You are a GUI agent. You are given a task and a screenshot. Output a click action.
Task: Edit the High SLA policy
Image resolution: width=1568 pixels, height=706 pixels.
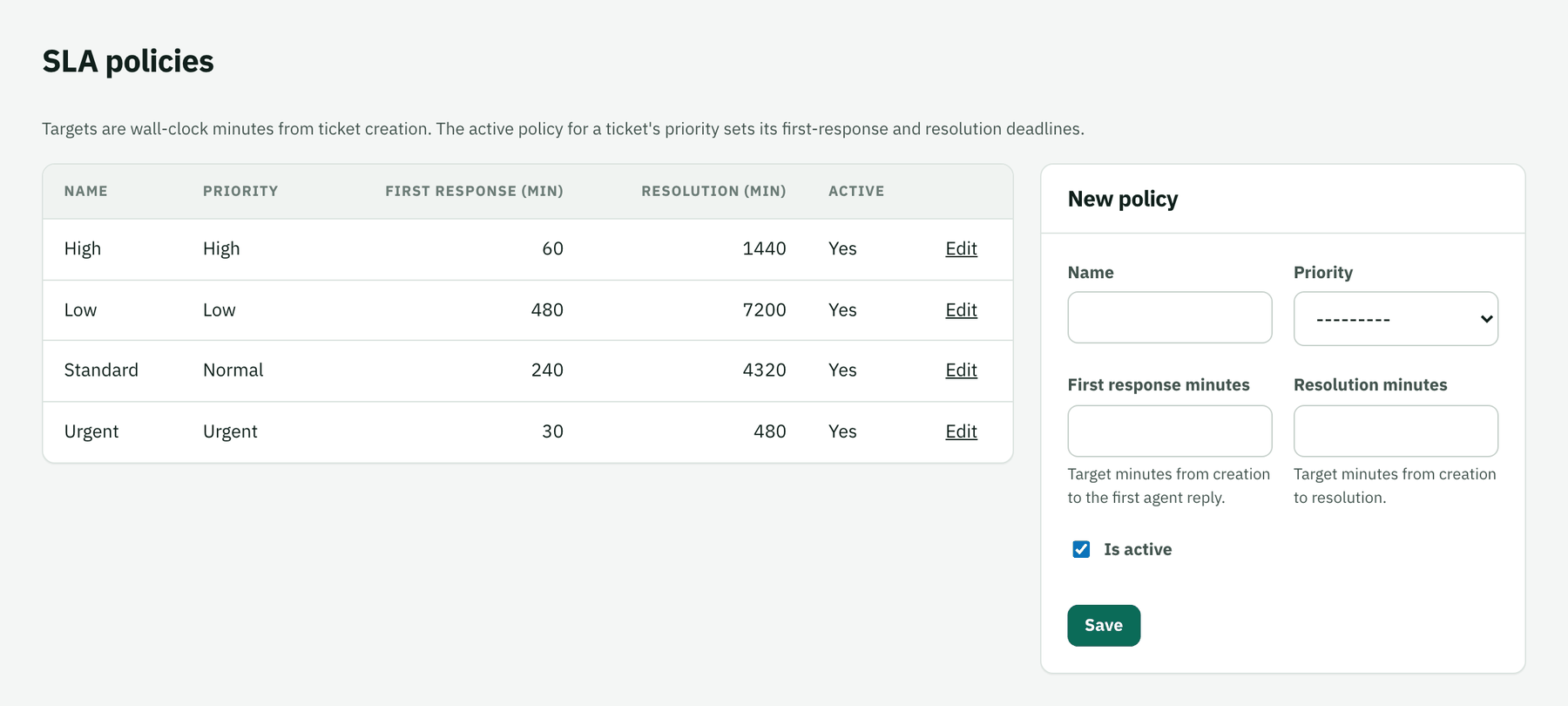(x=961, y=248)
